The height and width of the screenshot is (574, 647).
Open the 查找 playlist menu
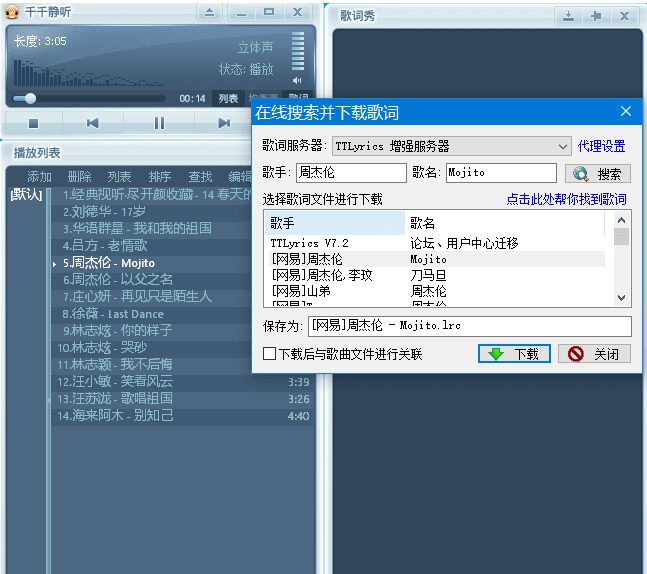tap(200, 177)
